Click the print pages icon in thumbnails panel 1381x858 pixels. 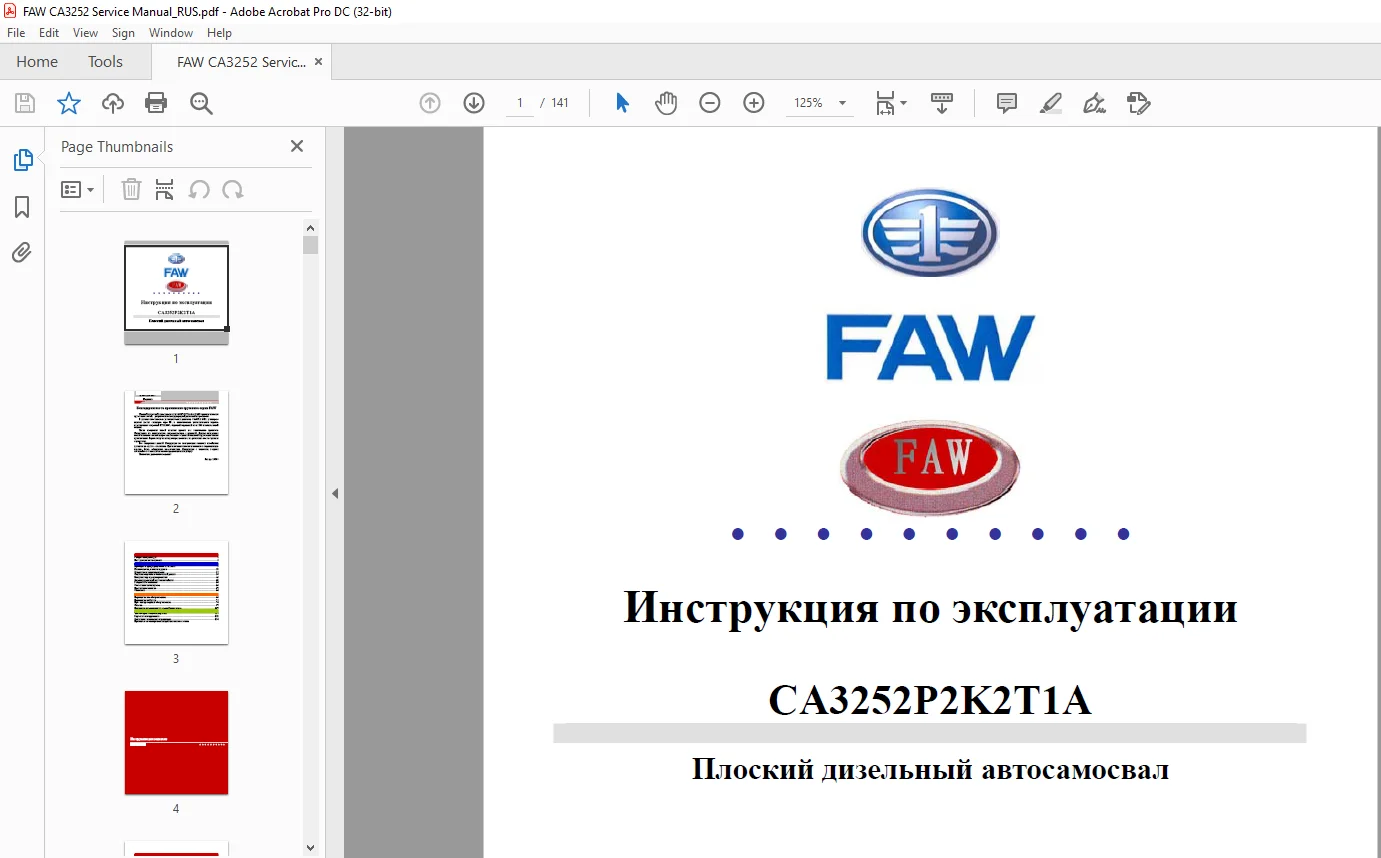(165, 190)
